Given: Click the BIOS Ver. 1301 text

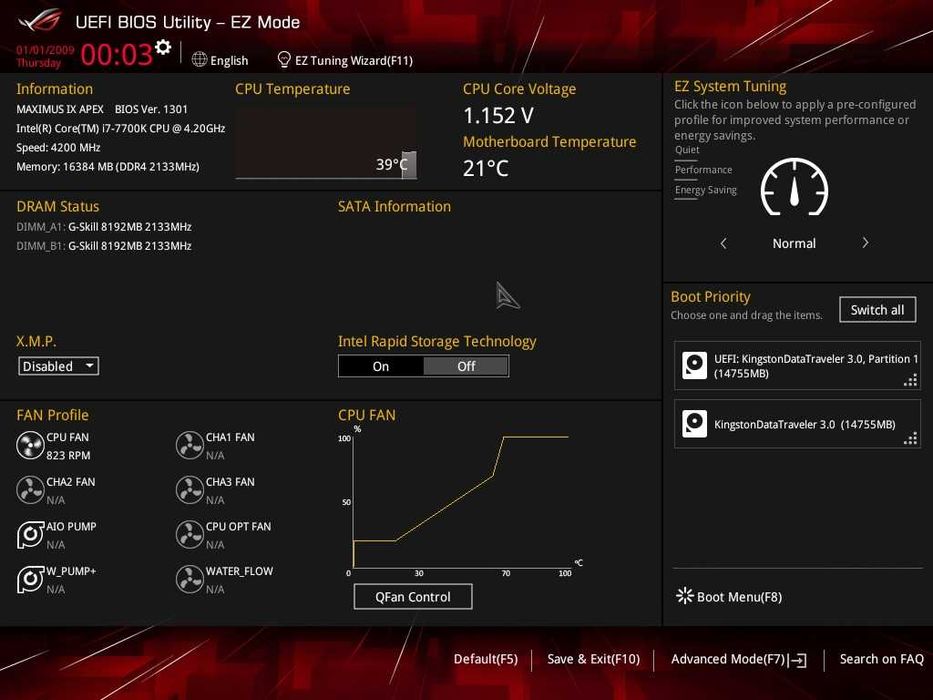Looking at the screenshot, I should click(151, 110).
